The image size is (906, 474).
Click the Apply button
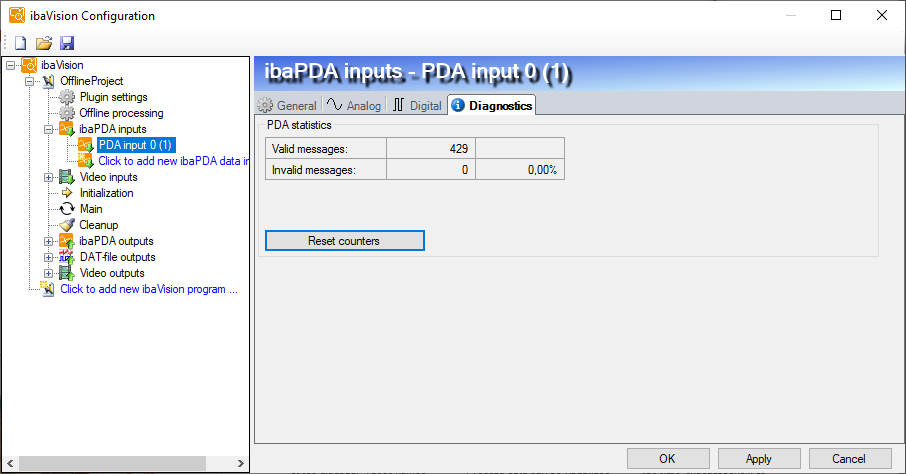click(759, 458)
